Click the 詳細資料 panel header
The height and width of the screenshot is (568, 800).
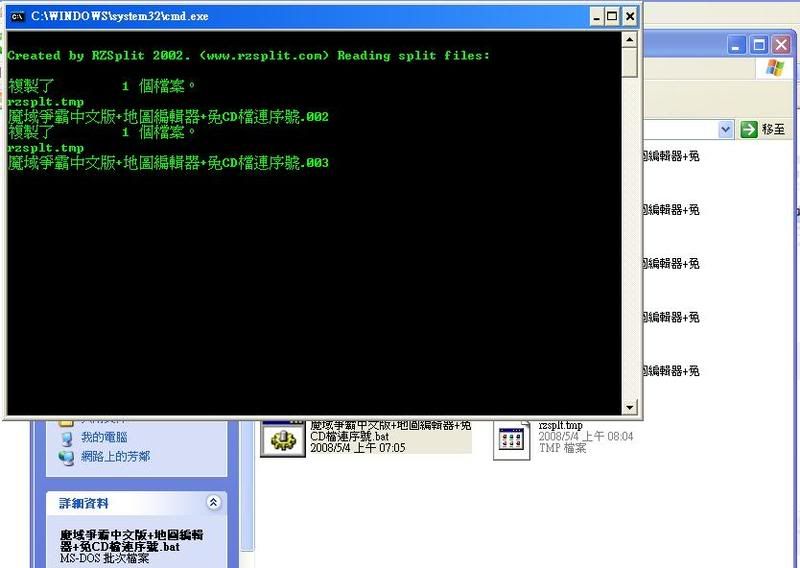pyautogui.click(x=136, y=503)
